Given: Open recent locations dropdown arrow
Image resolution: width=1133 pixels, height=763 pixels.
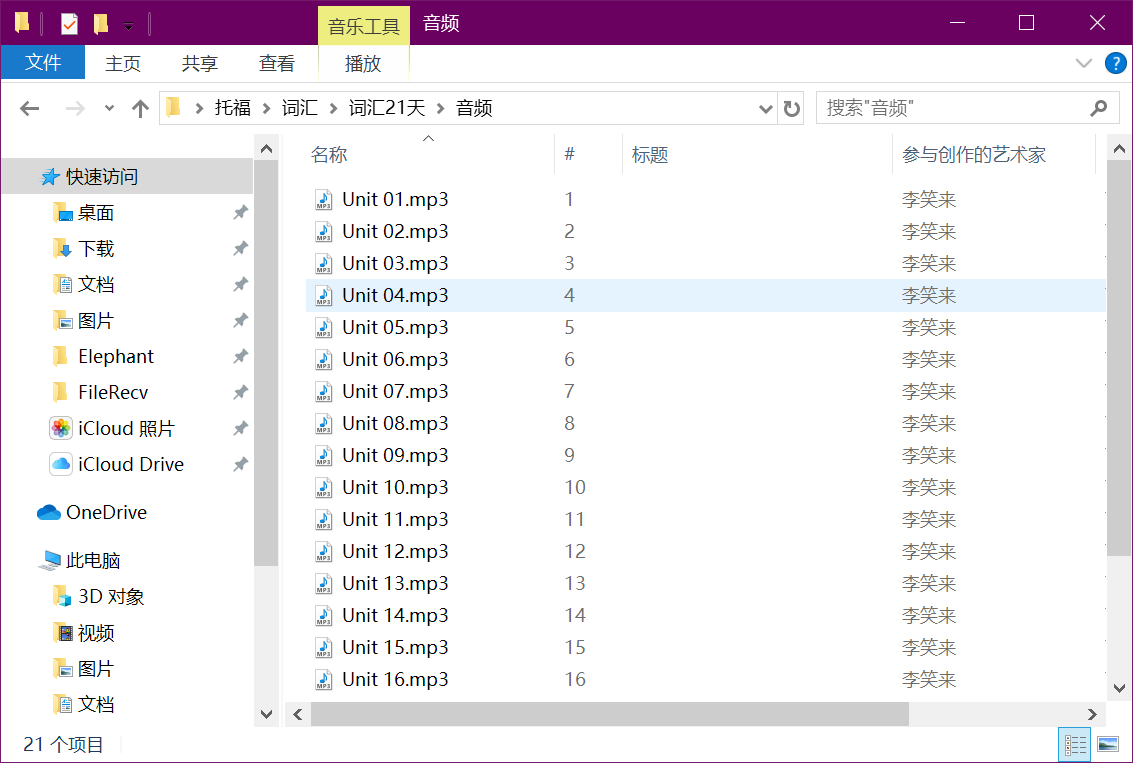Looking at the screenshot, I should pos(109,108).
